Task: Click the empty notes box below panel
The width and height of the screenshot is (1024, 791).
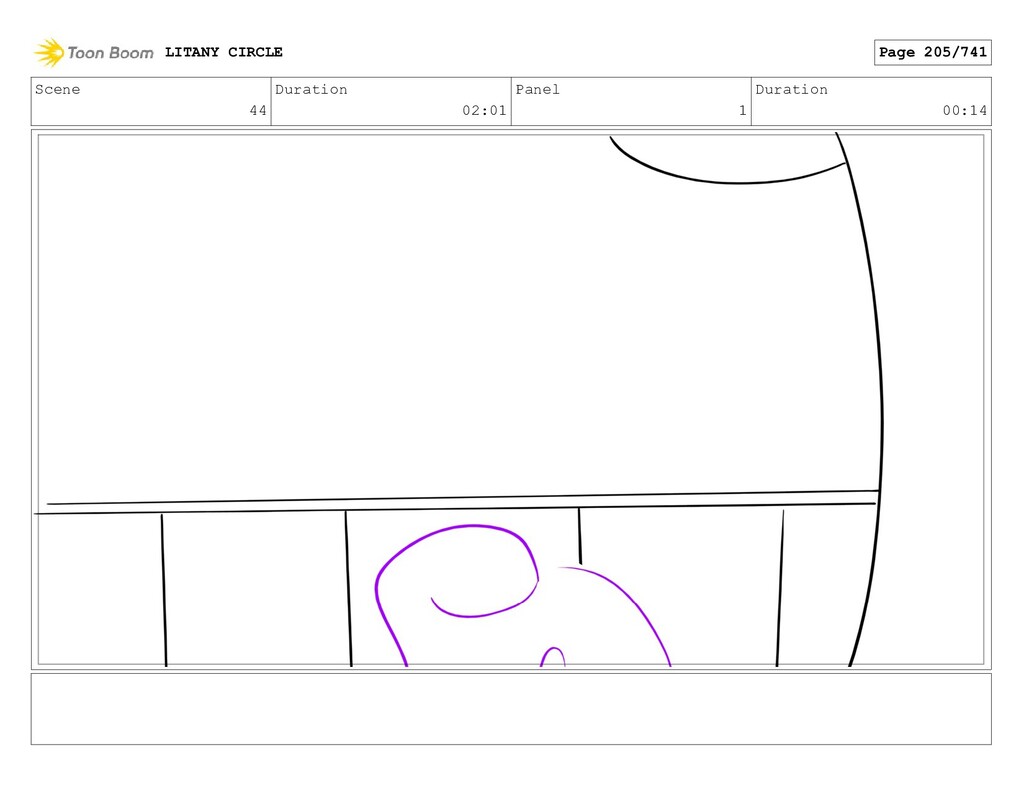Action: (511, 709)
